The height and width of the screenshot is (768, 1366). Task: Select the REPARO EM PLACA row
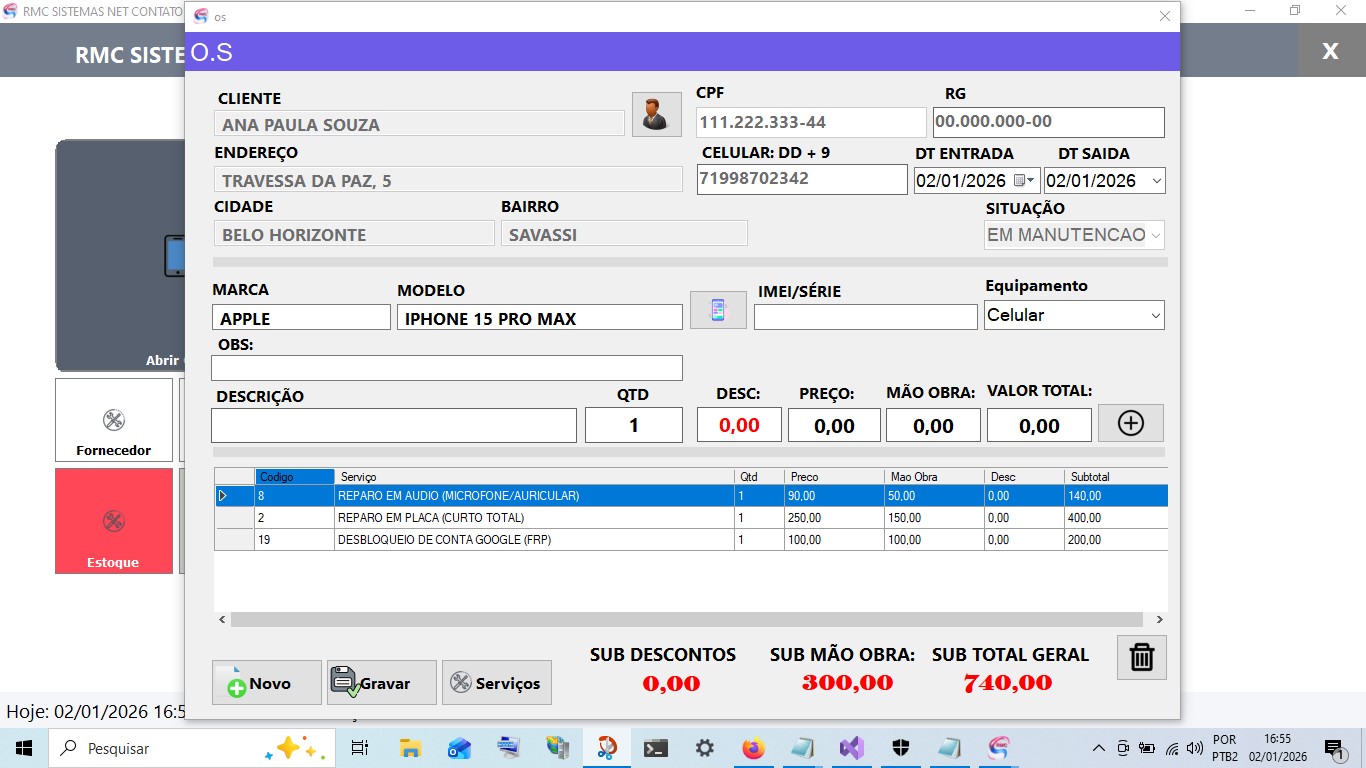(x=535, y=518)
